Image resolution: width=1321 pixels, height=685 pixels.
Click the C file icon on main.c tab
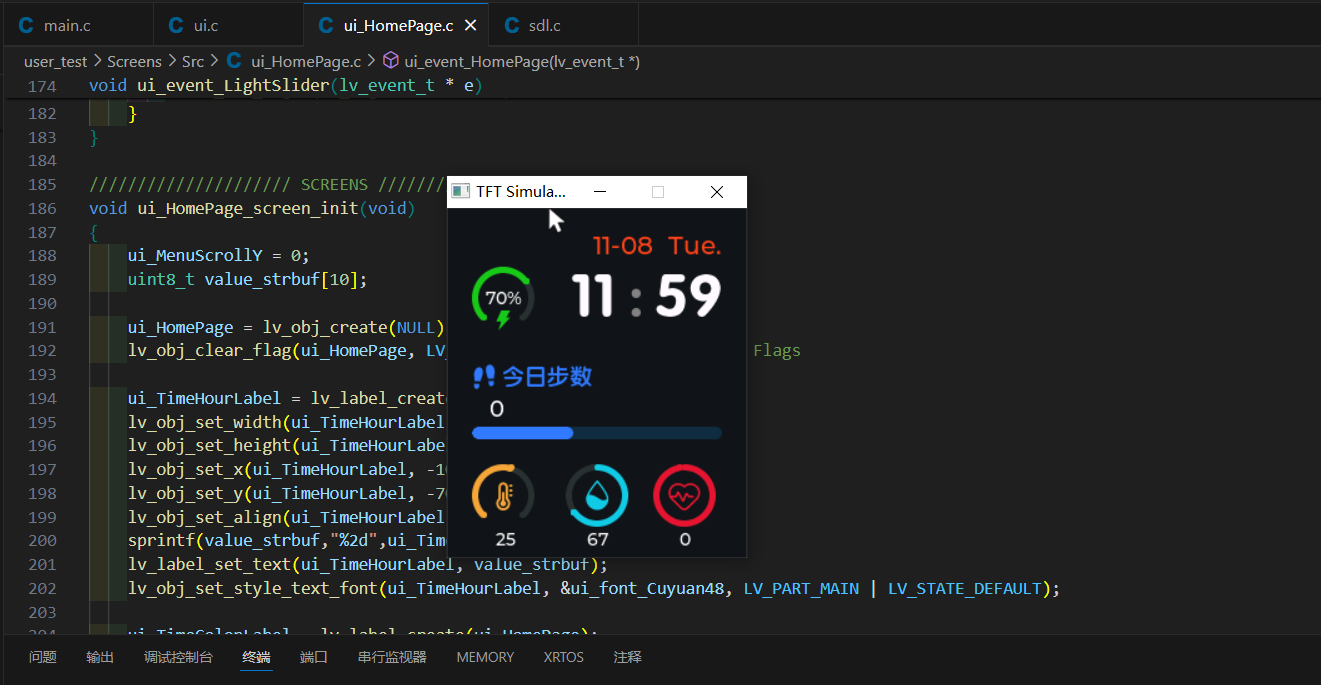[x=26, y=25]
